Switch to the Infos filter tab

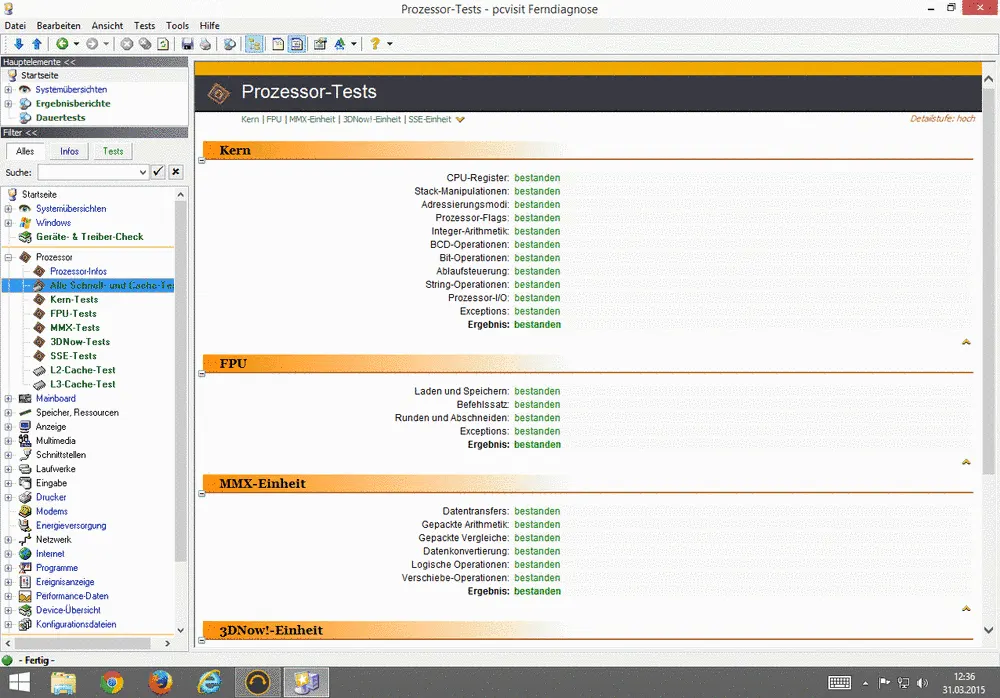[x=70, y=151]
